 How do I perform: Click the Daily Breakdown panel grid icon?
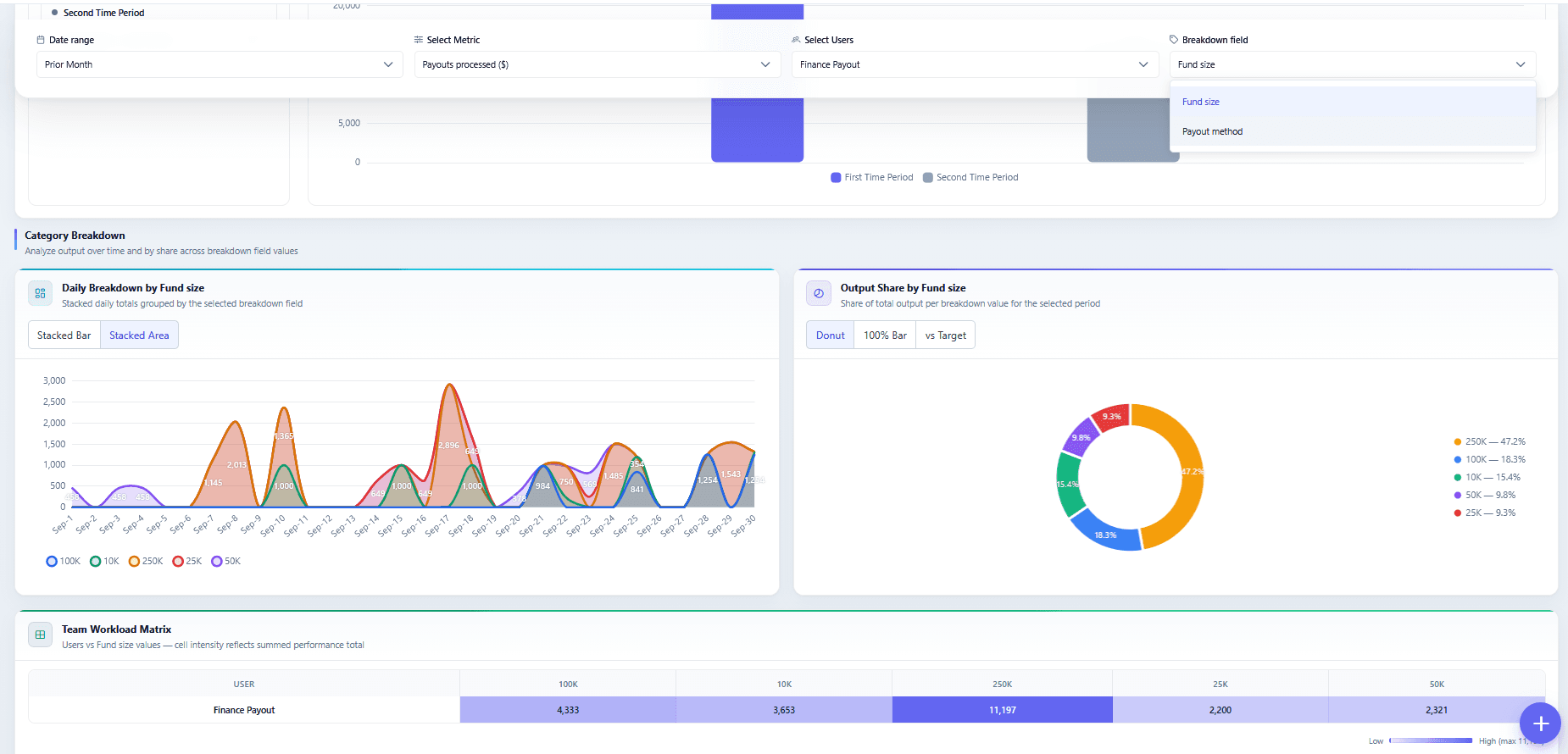(40, 293)
